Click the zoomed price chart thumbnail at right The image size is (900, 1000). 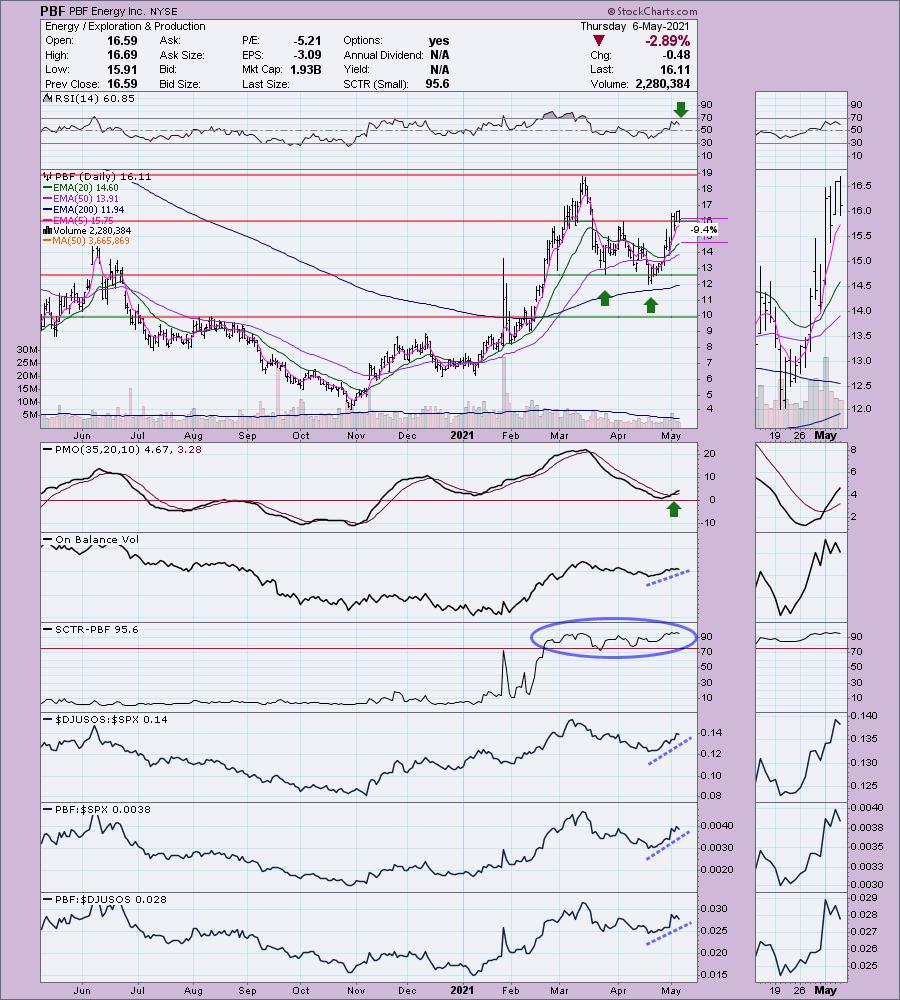tap(801, 299)
